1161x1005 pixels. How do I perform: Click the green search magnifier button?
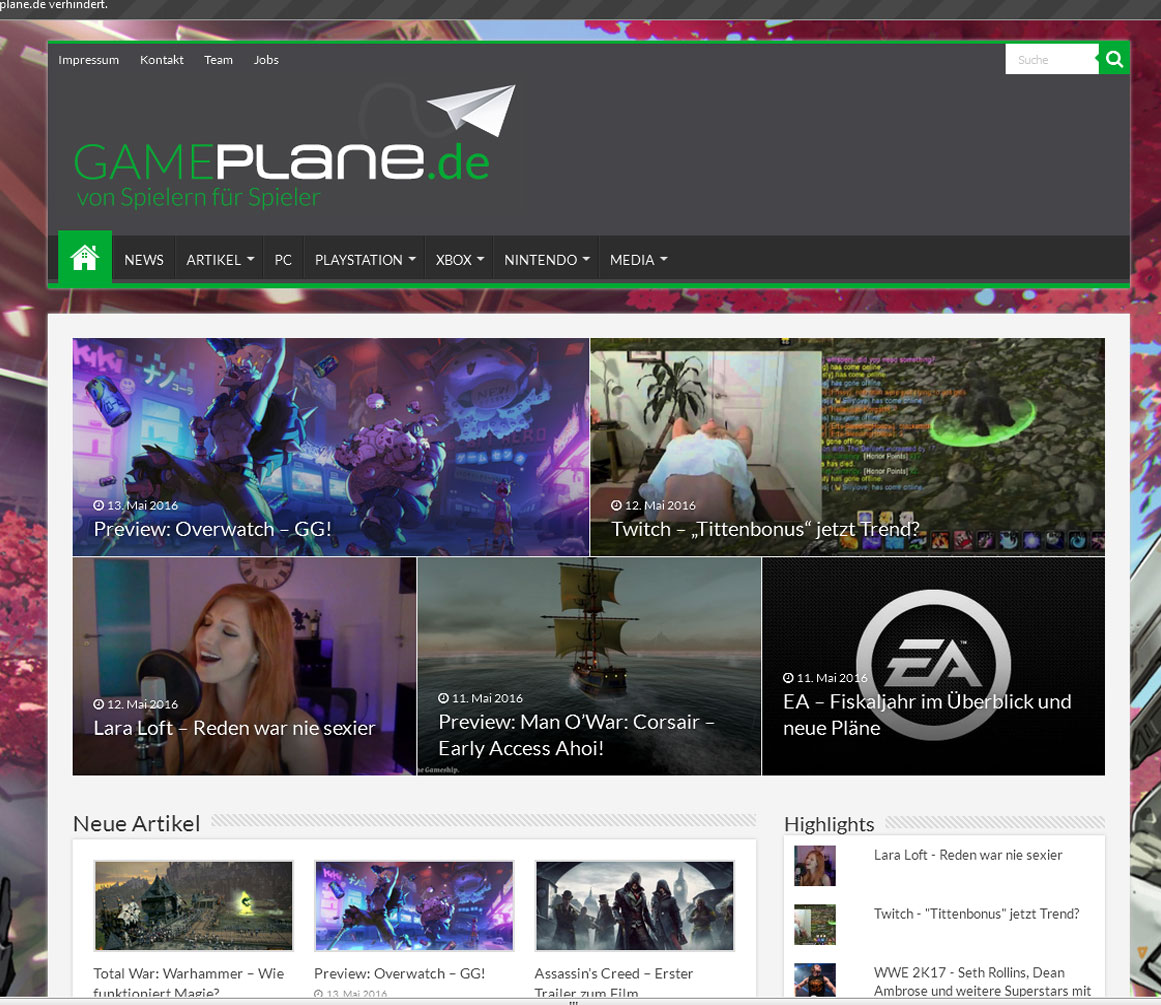pyautogui.click(x=1114, y=59)
